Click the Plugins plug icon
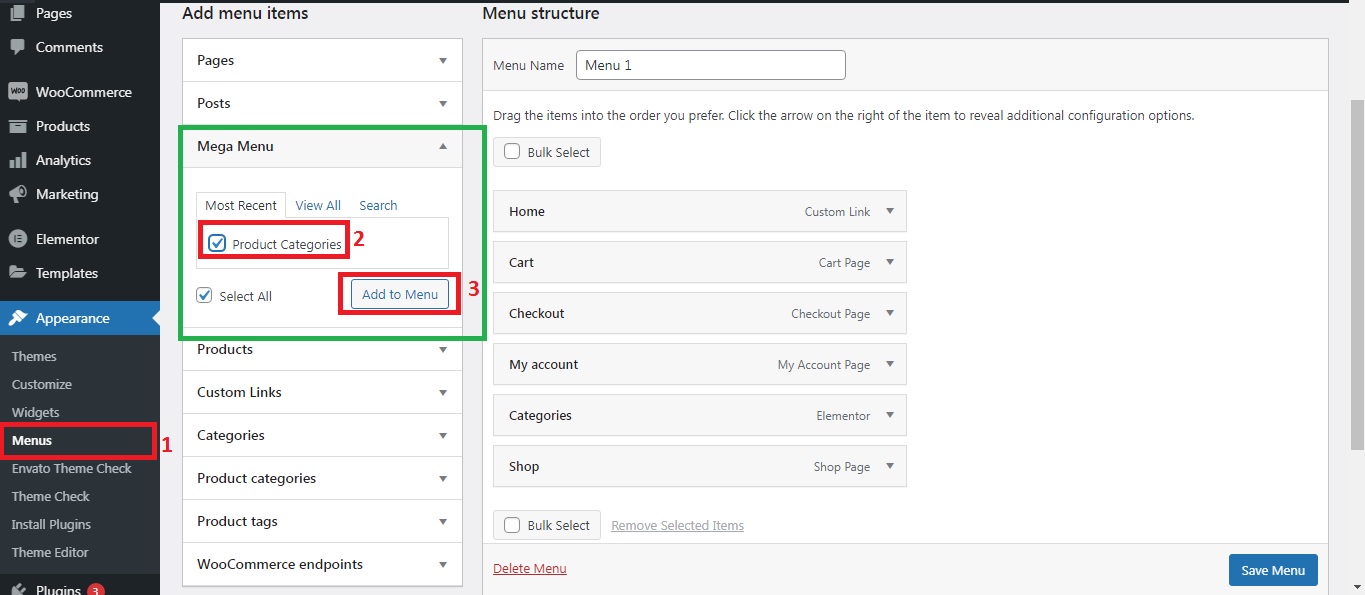The width and height of the screenshot is (1365, 595). (x=17, y=589)
